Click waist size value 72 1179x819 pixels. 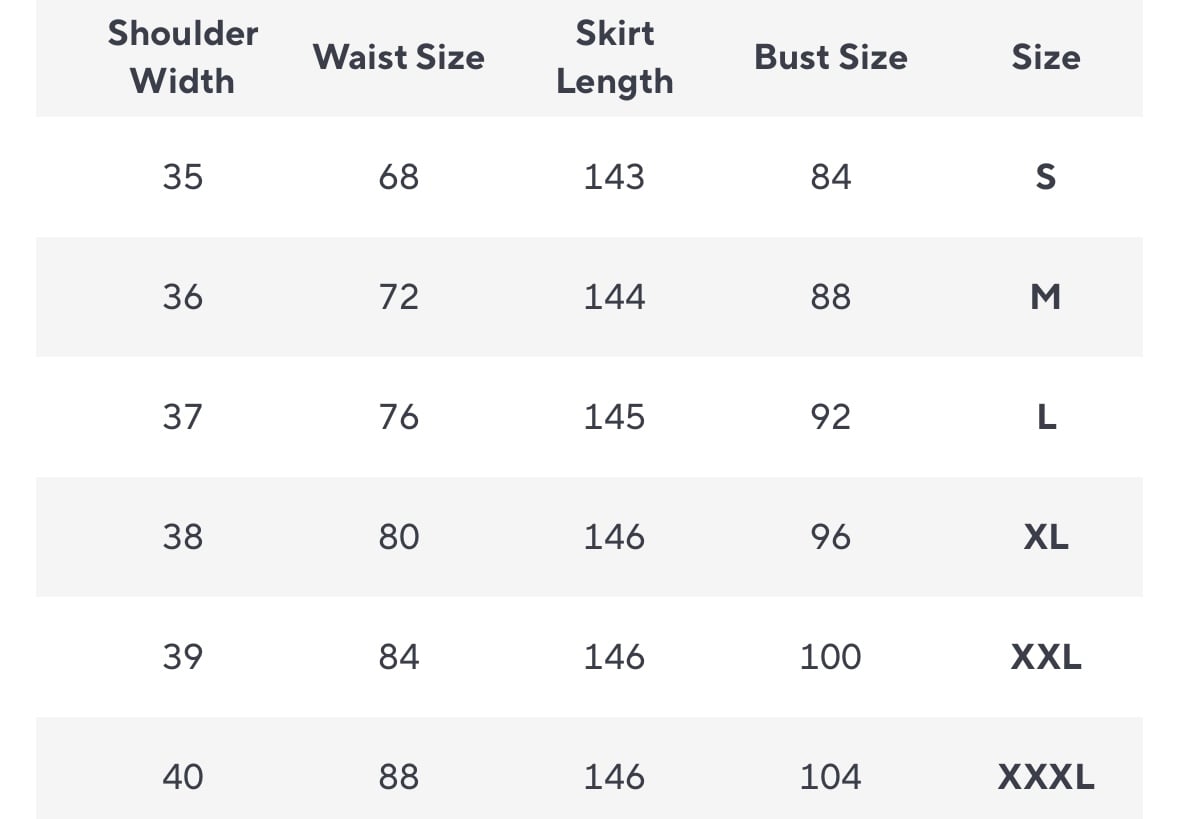click(x=398, y=297)
